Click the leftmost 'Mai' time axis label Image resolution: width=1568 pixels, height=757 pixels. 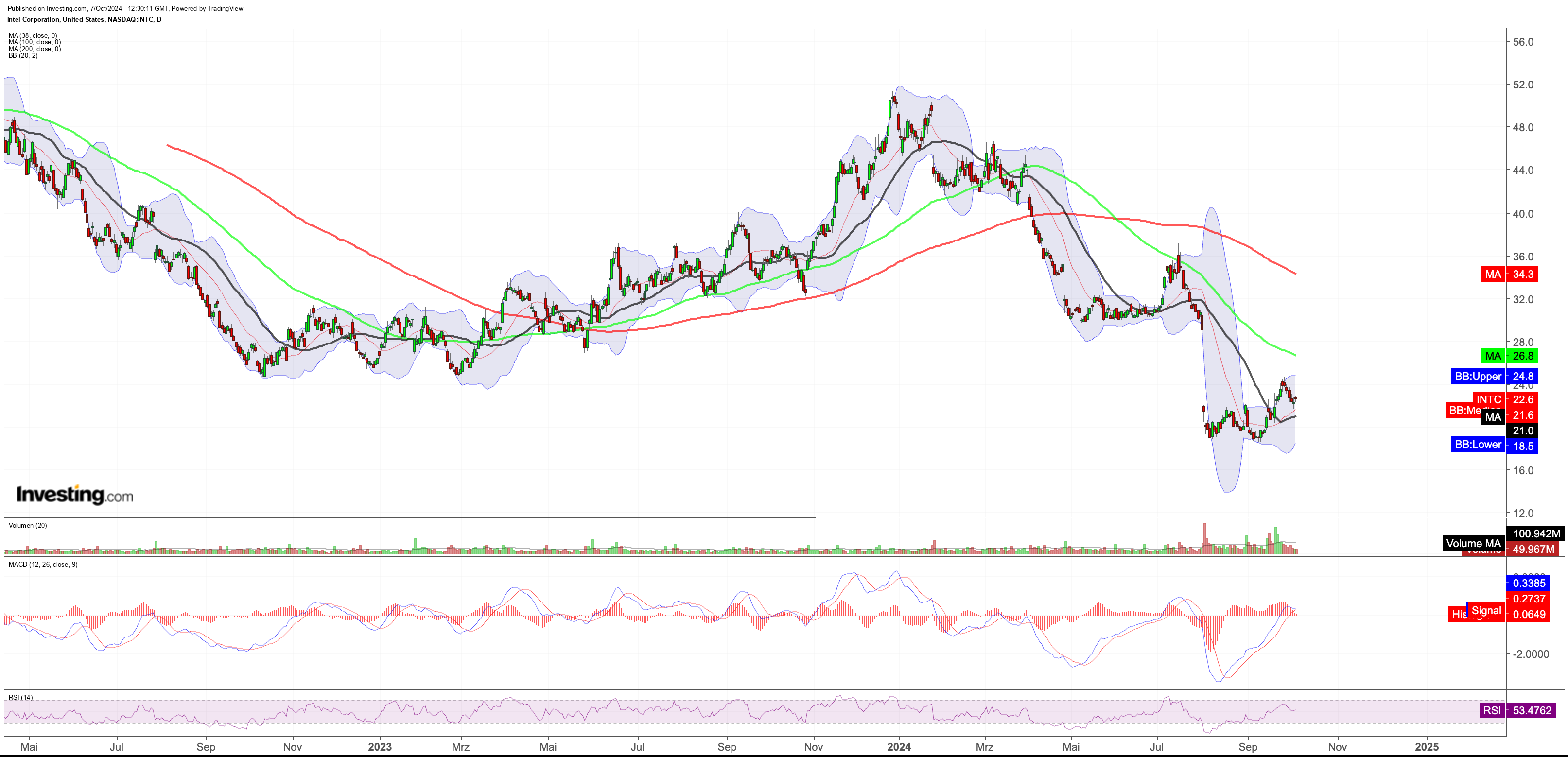coord(29,747)
